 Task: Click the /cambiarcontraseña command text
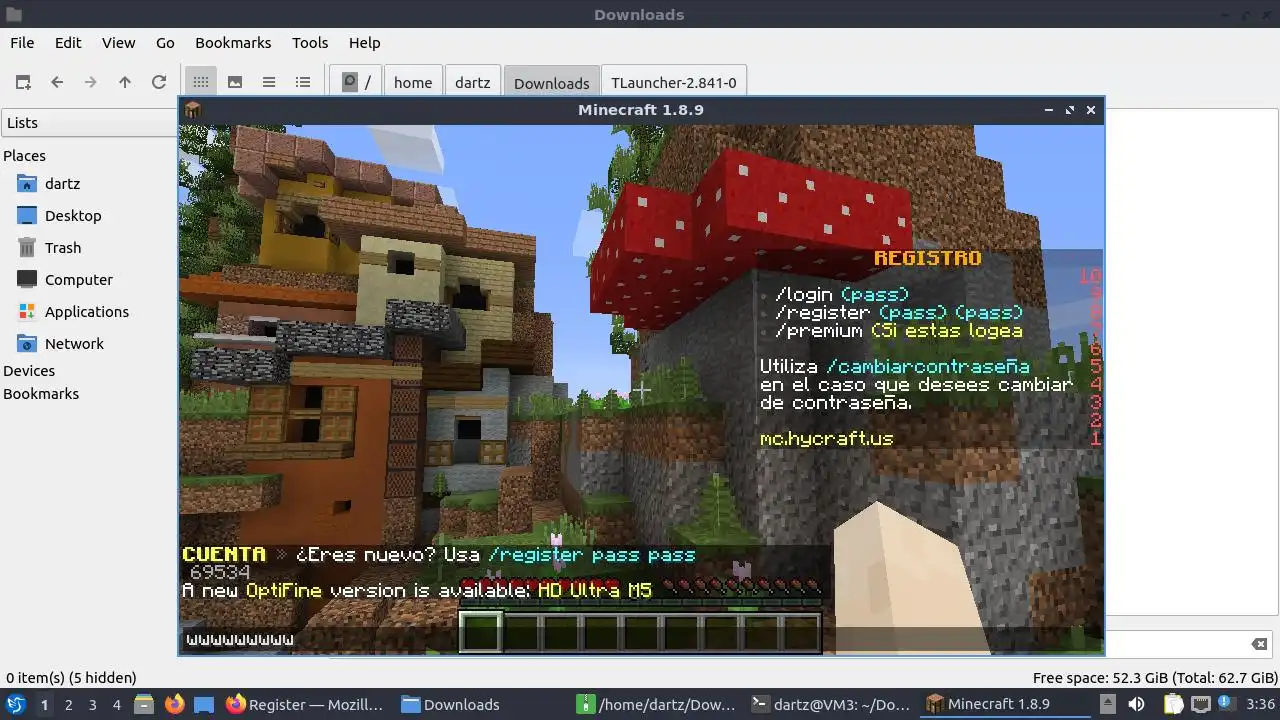pos(928,366)
